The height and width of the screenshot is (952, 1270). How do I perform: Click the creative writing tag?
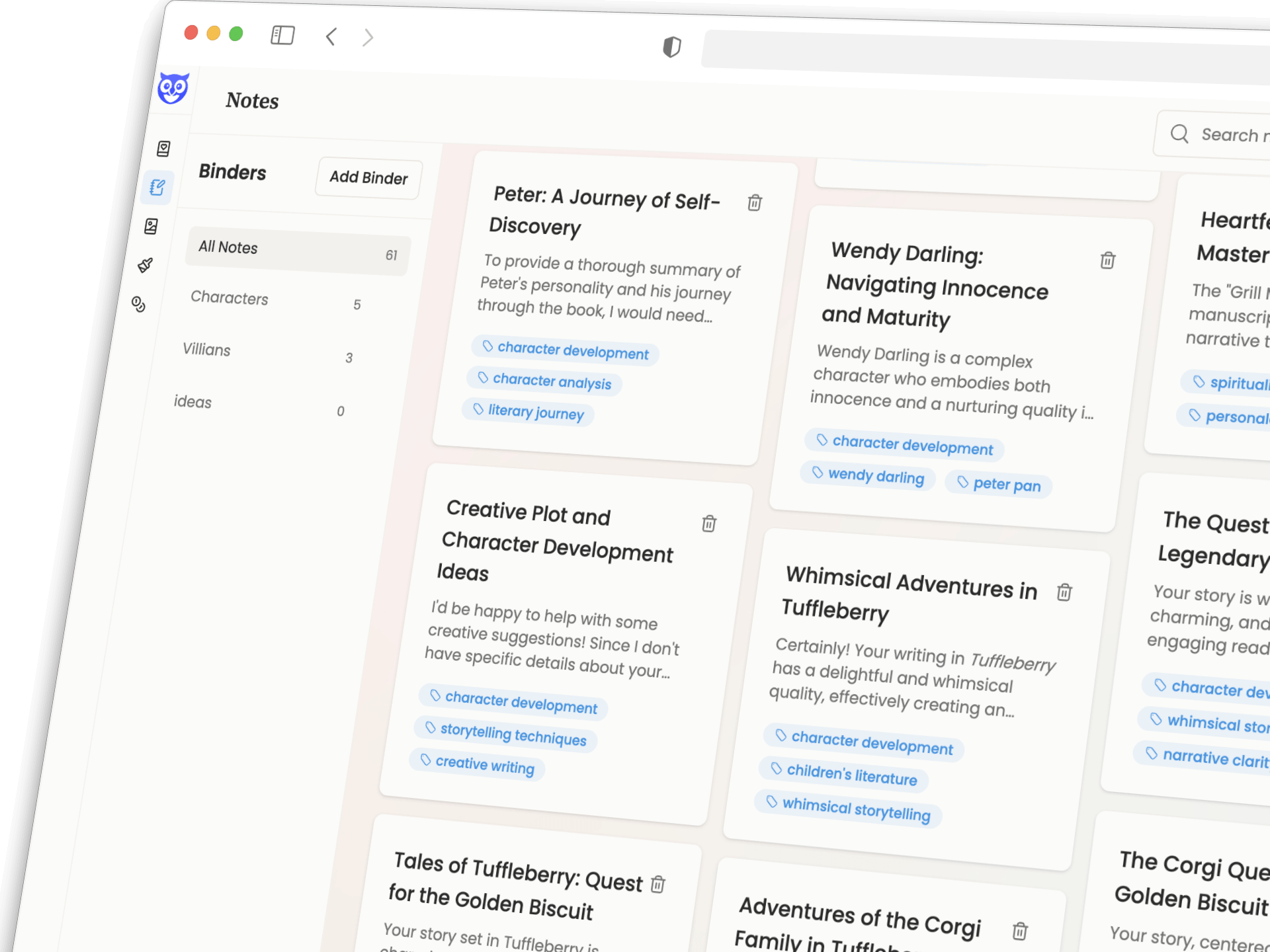click(x=477, y=765)
